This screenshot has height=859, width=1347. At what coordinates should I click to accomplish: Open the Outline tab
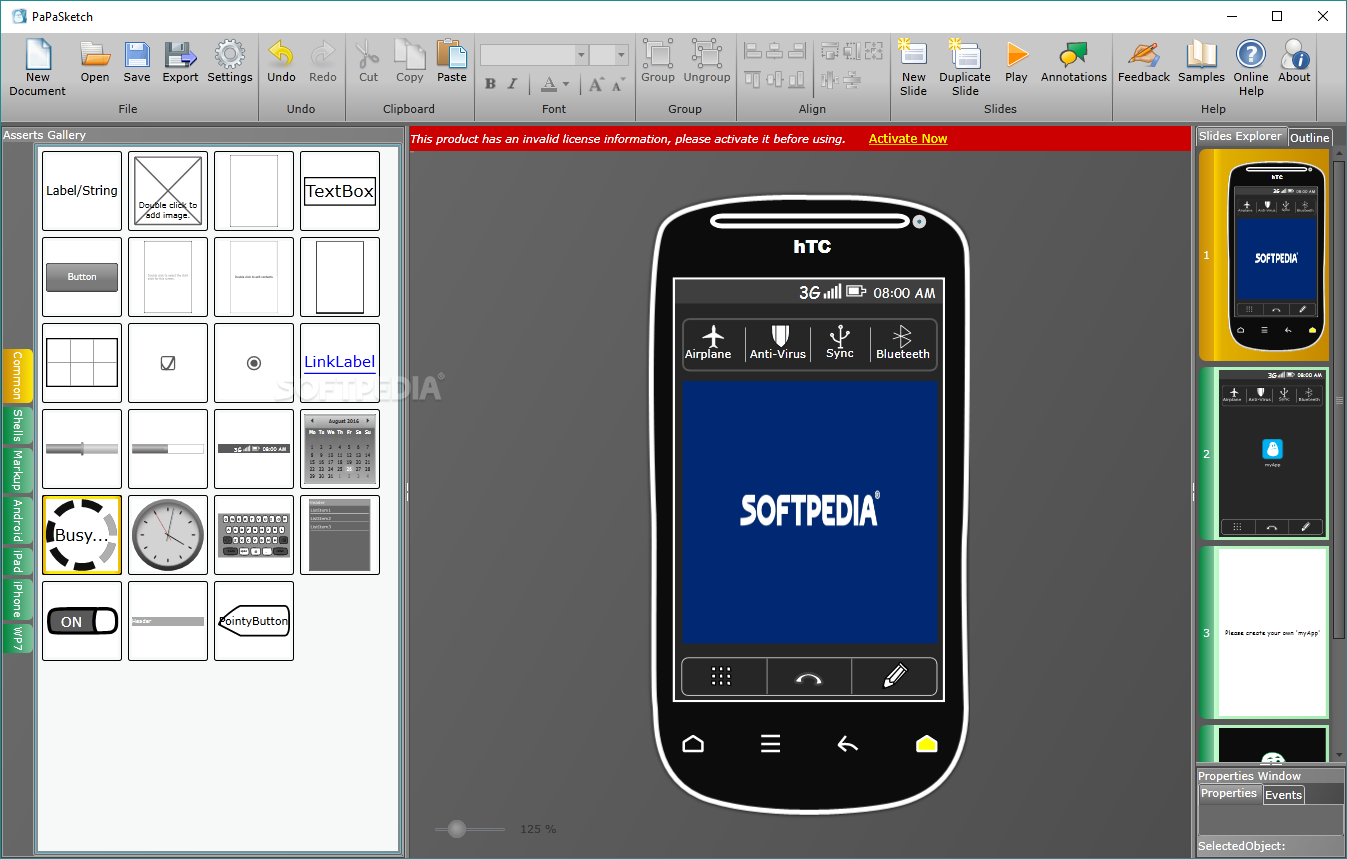click(x=1309, y=138)
